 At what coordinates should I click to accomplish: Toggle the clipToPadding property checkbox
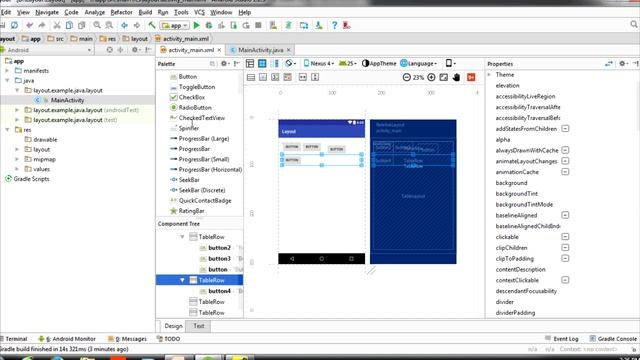[x=565, y=258]
